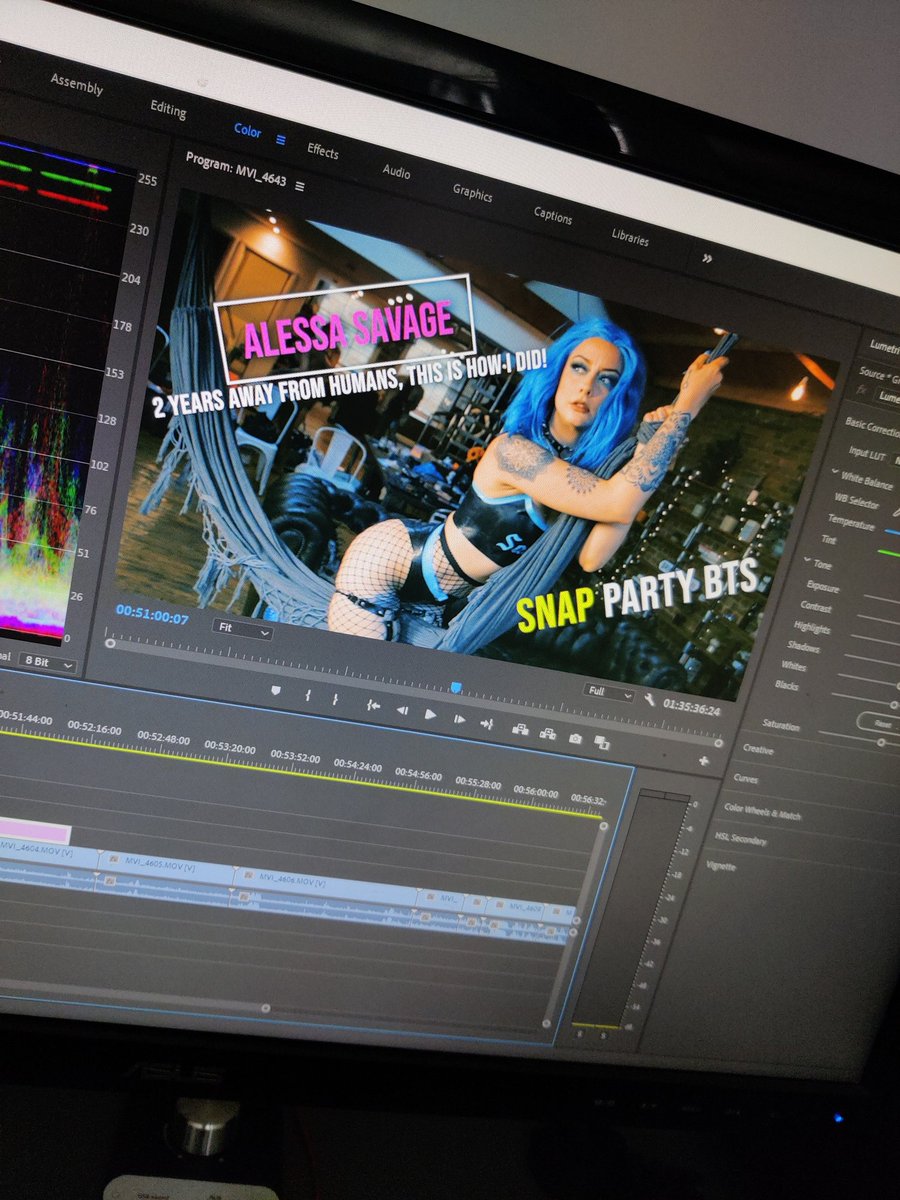Play the program monitor video
The width and height of the screenshot is (900, 1200).
[430, 714]
